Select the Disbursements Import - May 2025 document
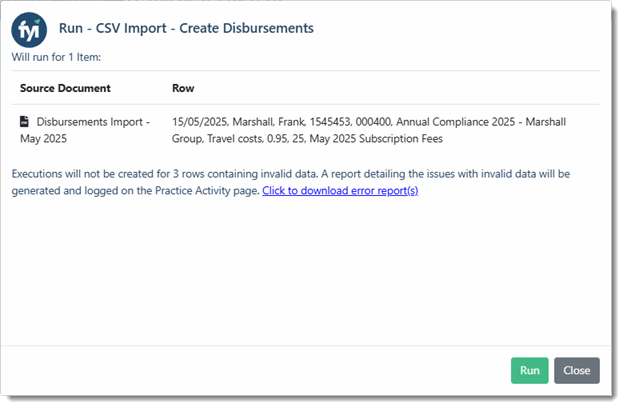The width and height of the screenshot is (619, 403). (x=85, y=130)
